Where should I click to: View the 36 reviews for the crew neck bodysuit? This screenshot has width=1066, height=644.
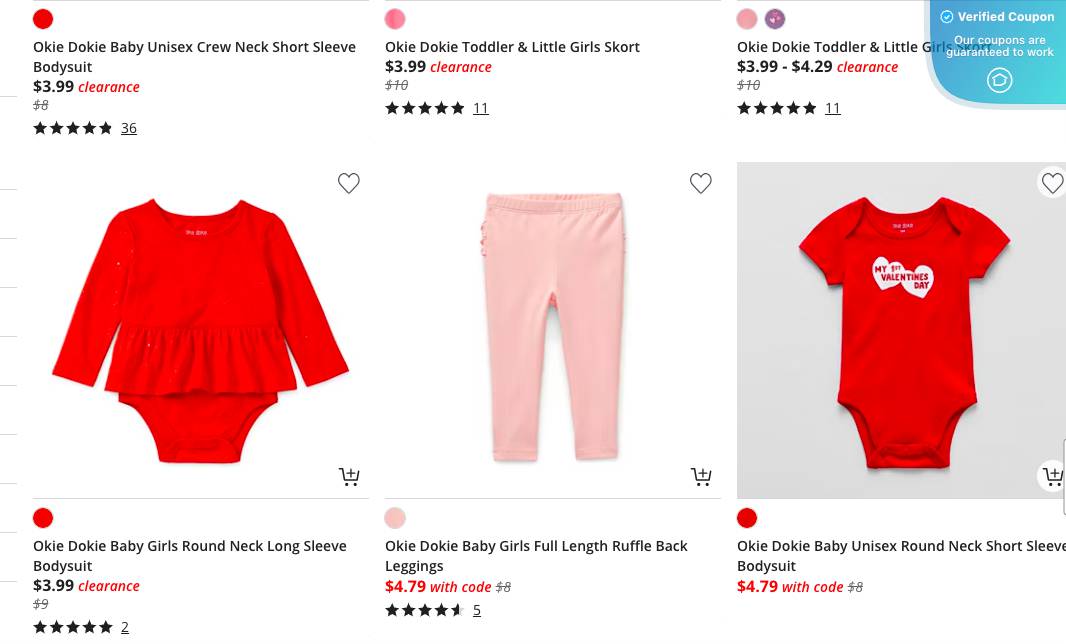coord(128,128)
